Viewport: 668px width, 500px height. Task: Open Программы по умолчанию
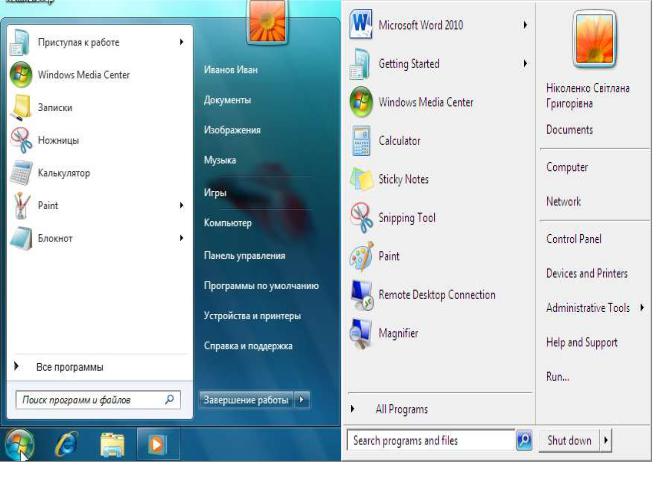click(x=261, y=286)
